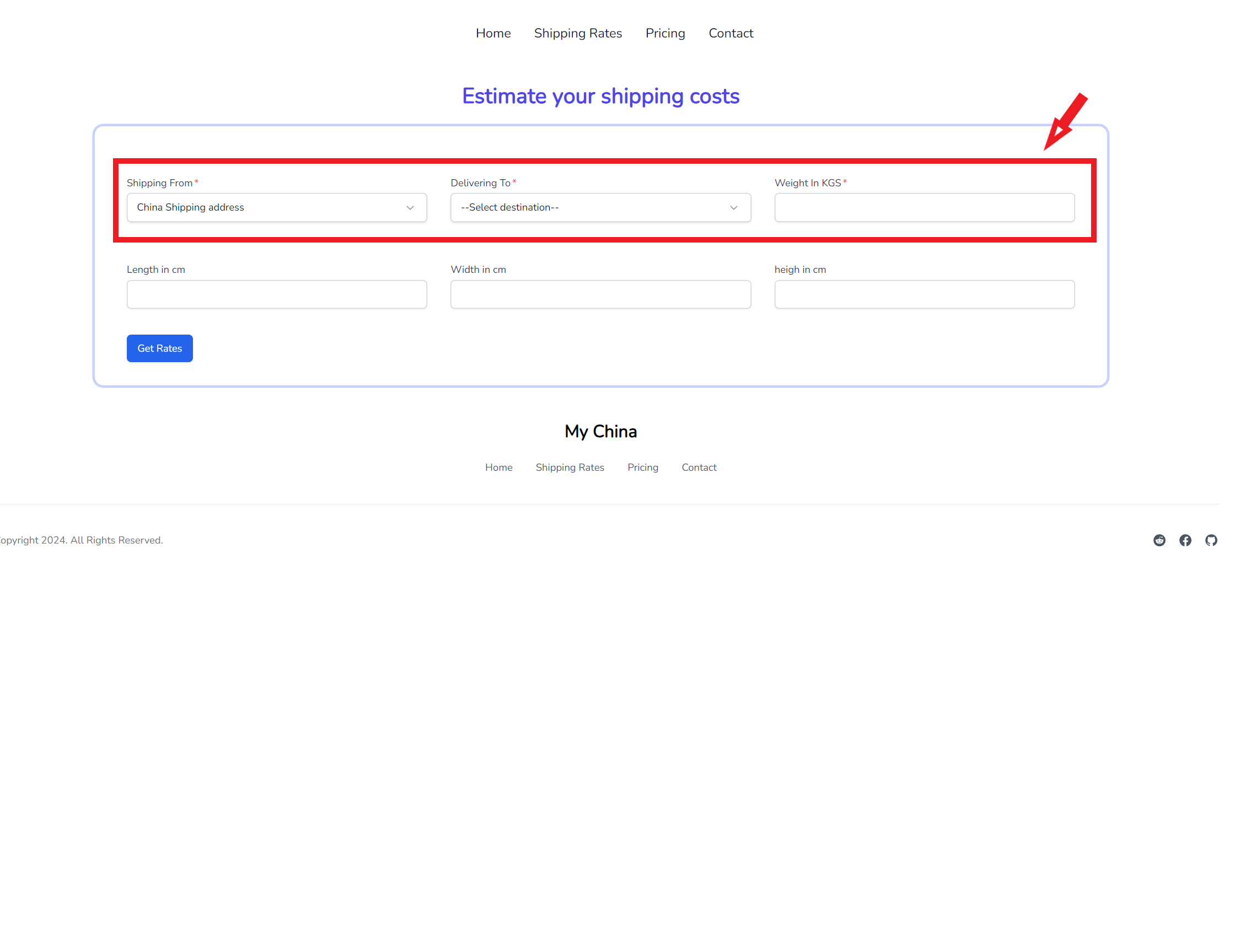
Task: Open the Reddit social icon in footer
Action: point(1159,540)
